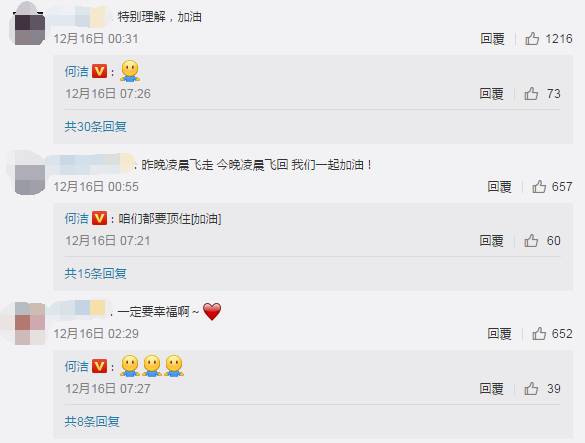Reply to the 特别理解，加油 comment

[492, 38]
